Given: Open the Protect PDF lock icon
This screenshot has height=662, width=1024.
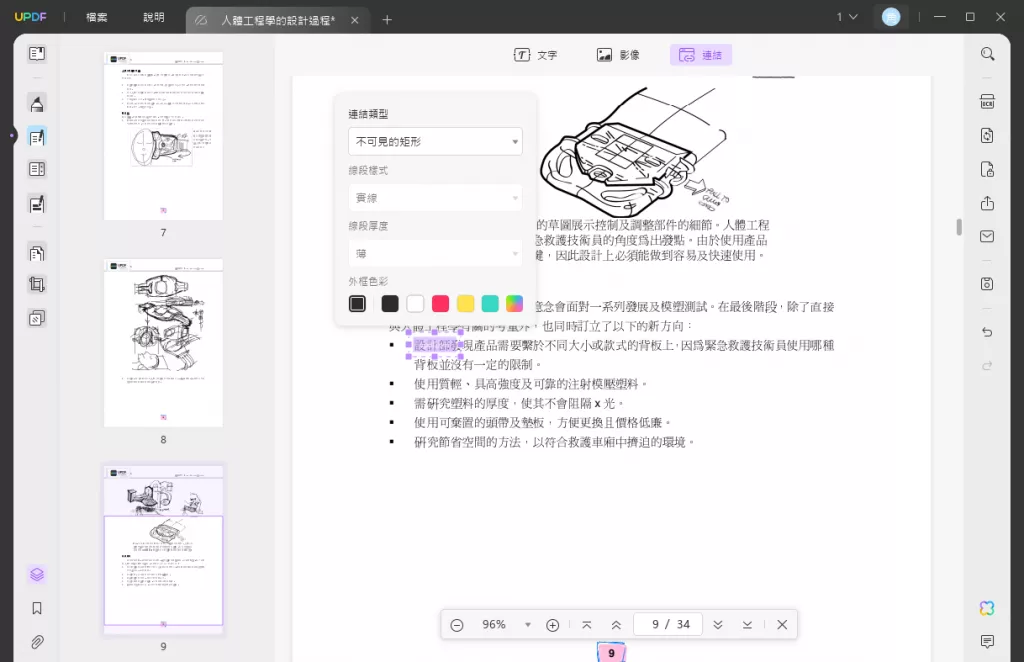Looking at the screenshot, I should click(987, 170).
